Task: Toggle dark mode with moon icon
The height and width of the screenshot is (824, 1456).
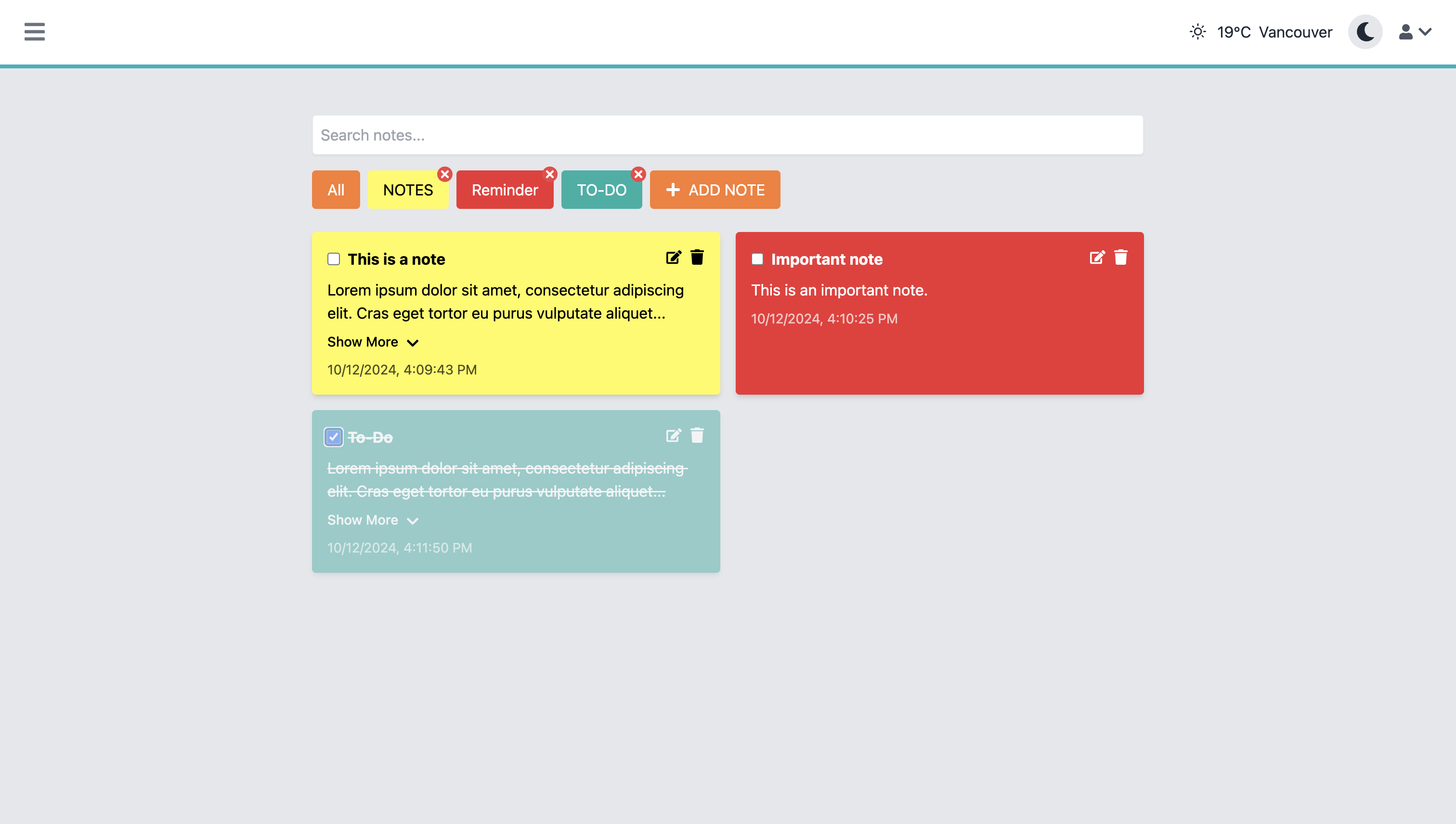Action: [x=1365, y=32]
